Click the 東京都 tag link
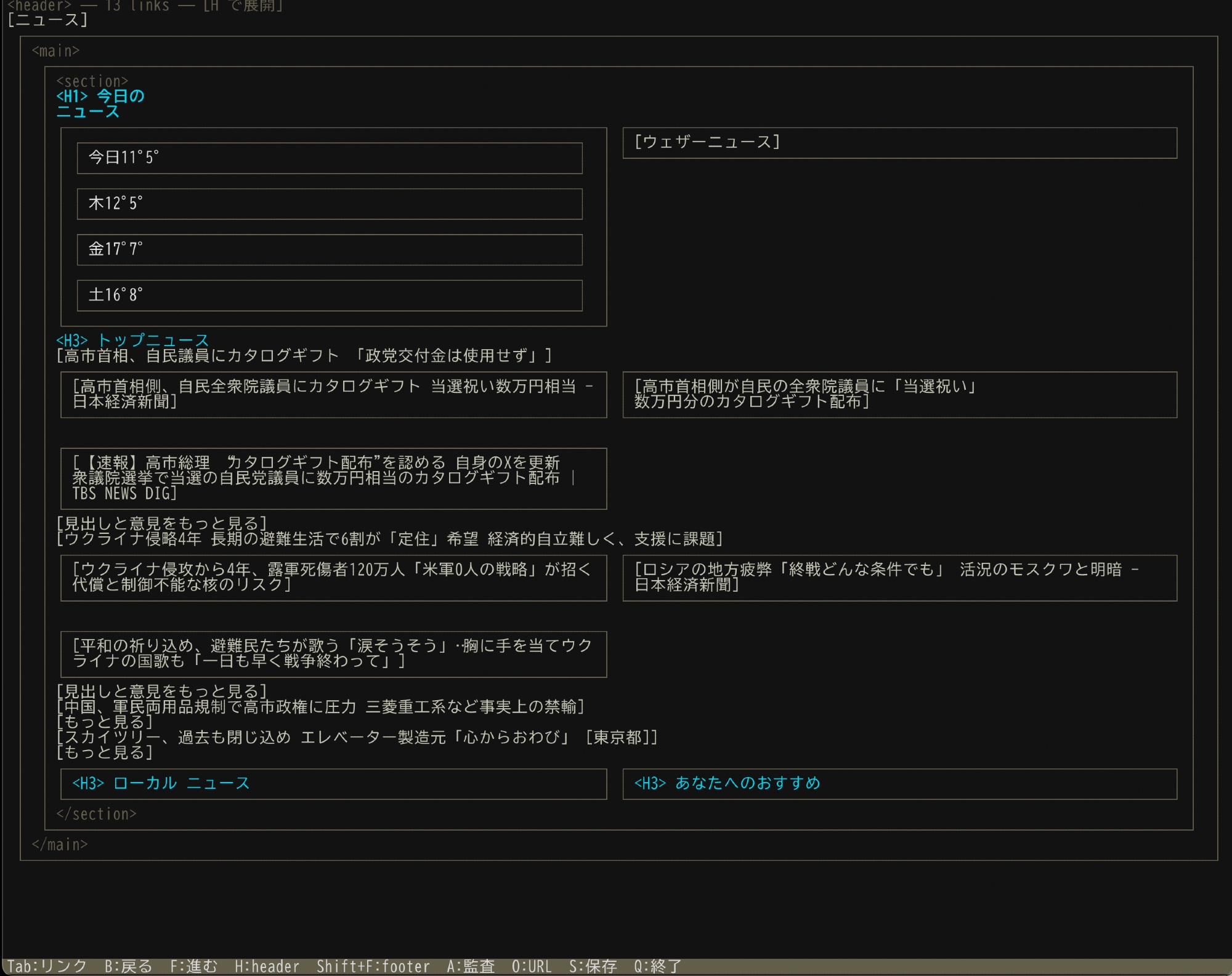 click(617, 737)
